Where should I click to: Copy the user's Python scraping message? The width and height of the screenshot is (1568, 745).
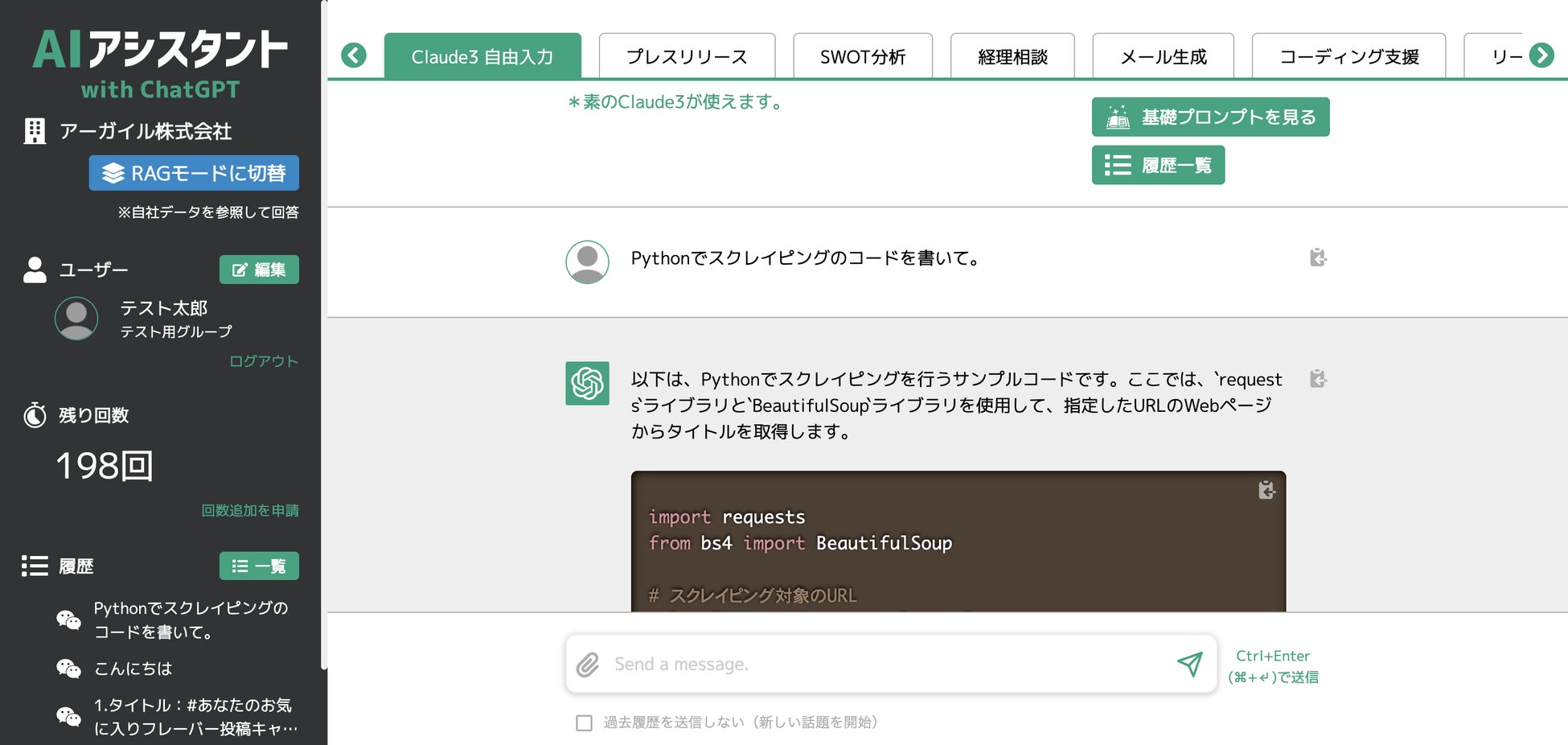(1317, 257)
